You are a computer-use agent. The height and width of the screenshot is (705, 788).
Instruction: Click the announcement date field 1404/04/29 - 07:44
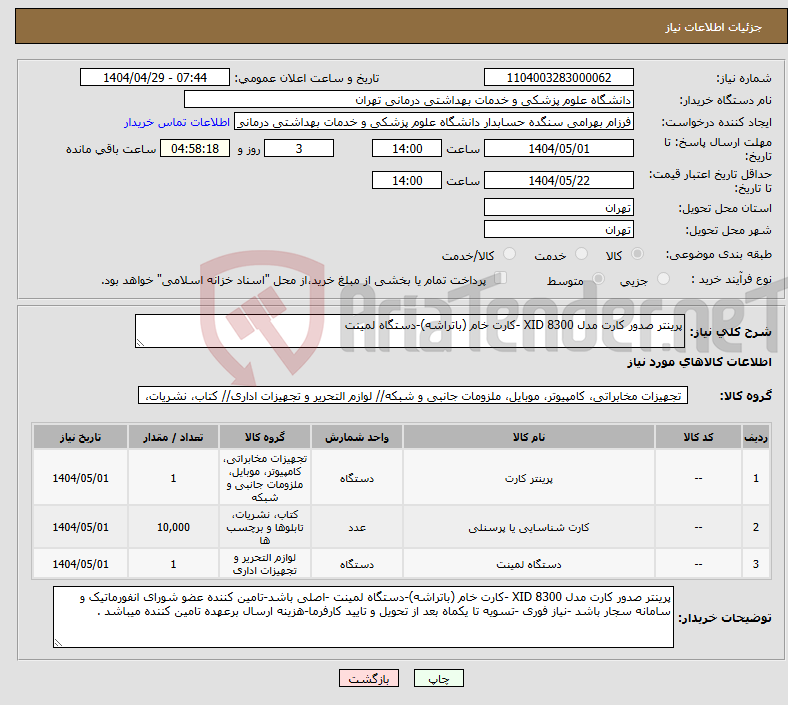pos(155,77)
